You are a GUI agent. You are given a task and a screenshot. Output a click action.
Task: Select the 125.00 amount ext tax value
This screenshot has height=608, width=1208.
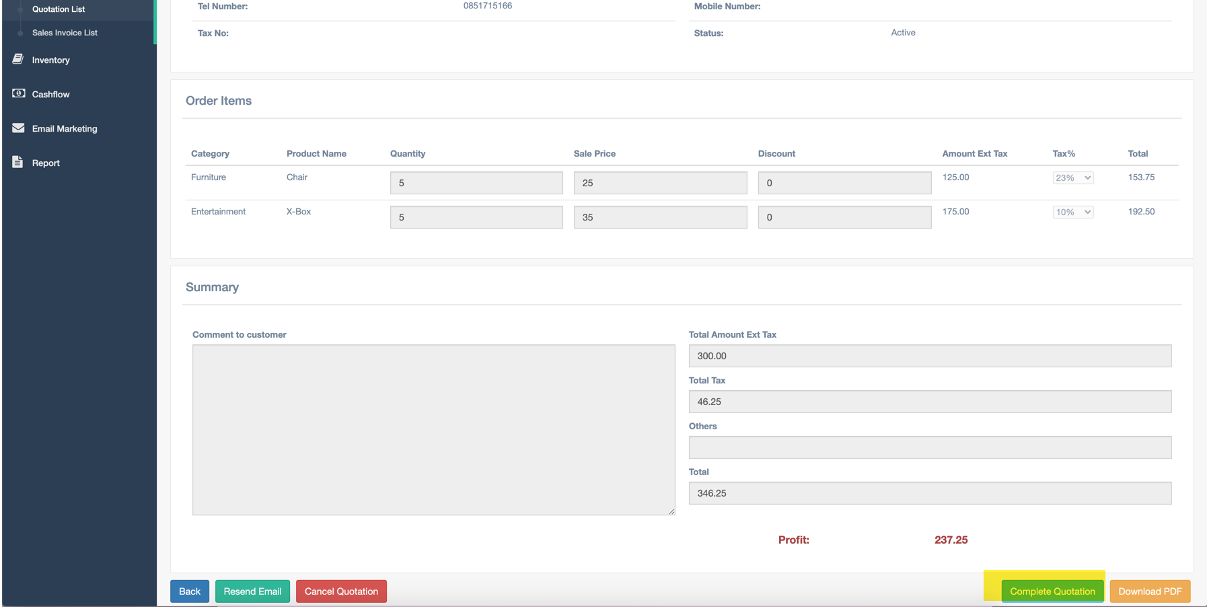[956, 177]
